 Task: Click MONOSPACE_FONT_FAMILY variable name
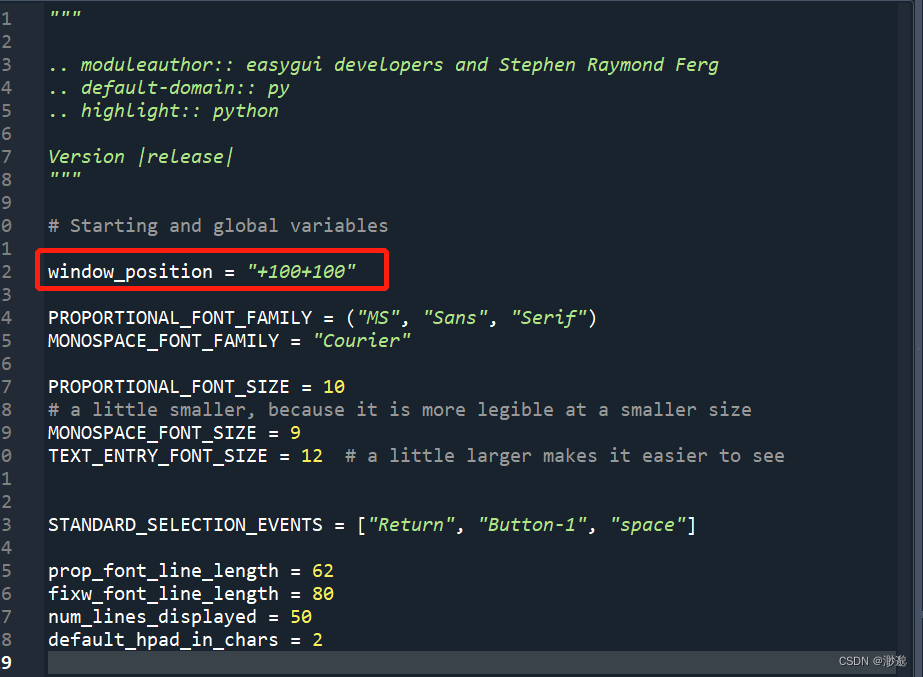164,341
